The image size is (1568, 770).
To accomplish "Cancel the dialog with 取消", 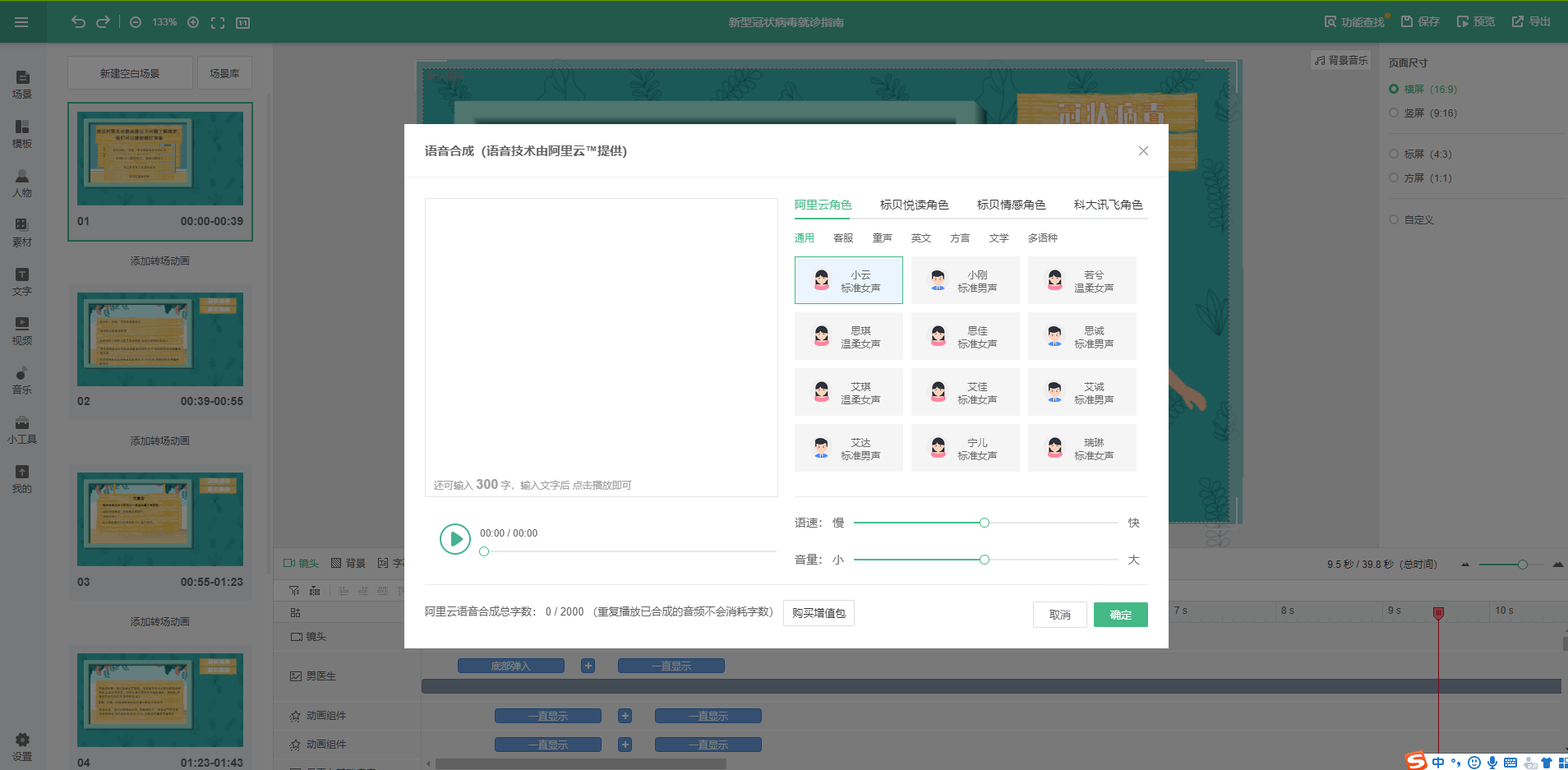I will 1060,615.
